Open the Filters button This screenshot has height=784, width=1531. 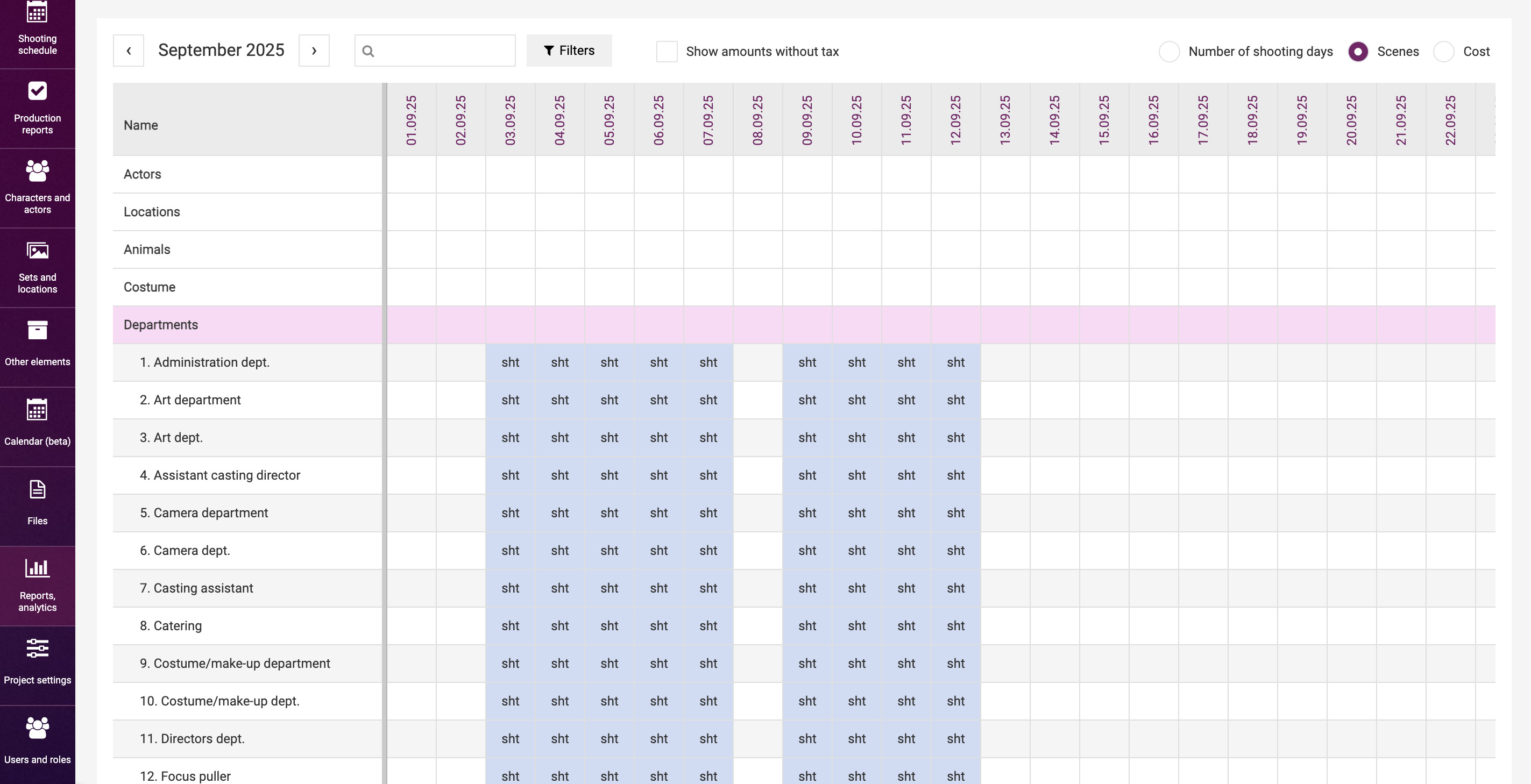[569, 51]
